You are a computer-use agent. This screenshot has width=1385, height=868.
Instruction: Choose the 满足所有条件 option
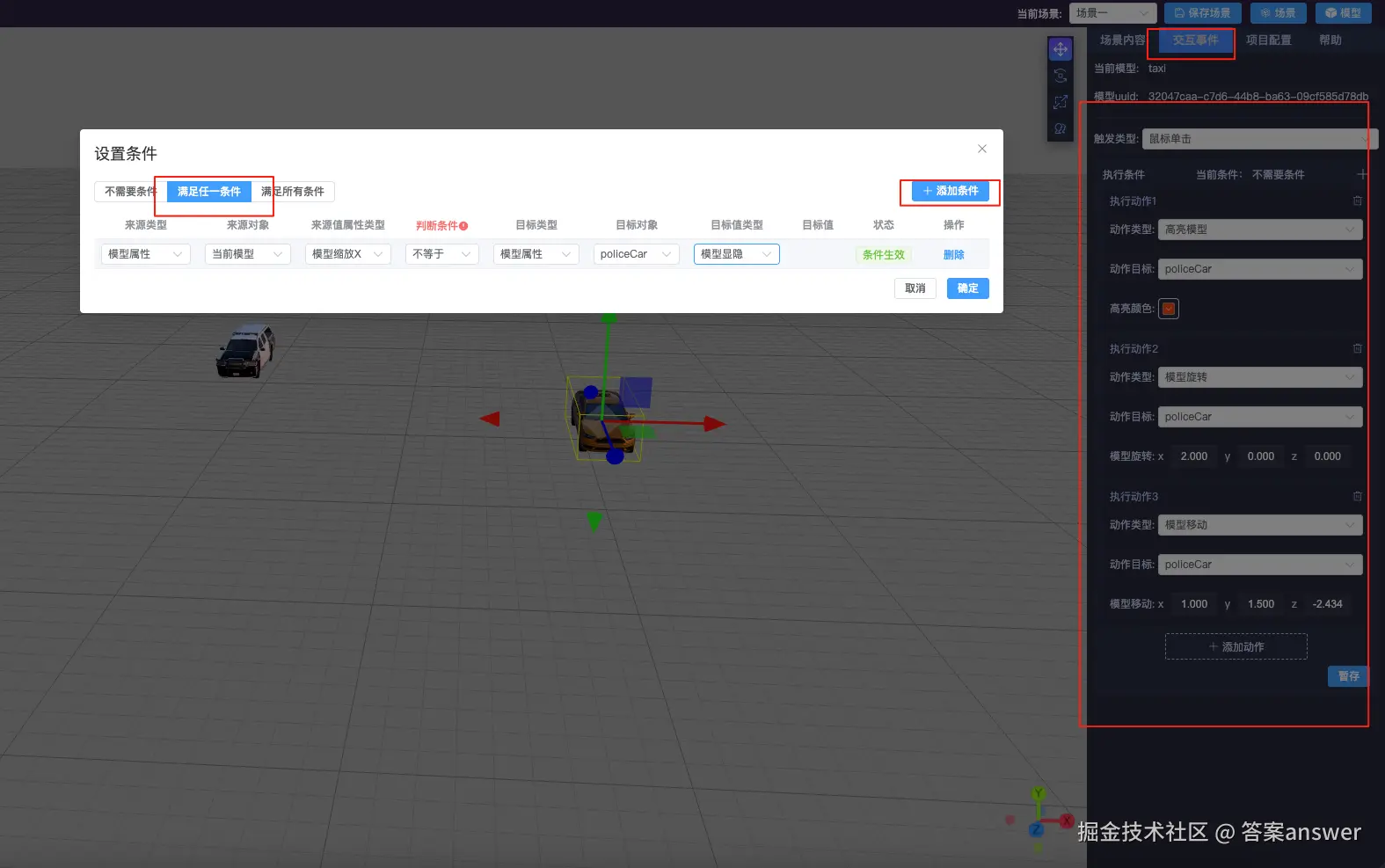(x=293, y=191)
